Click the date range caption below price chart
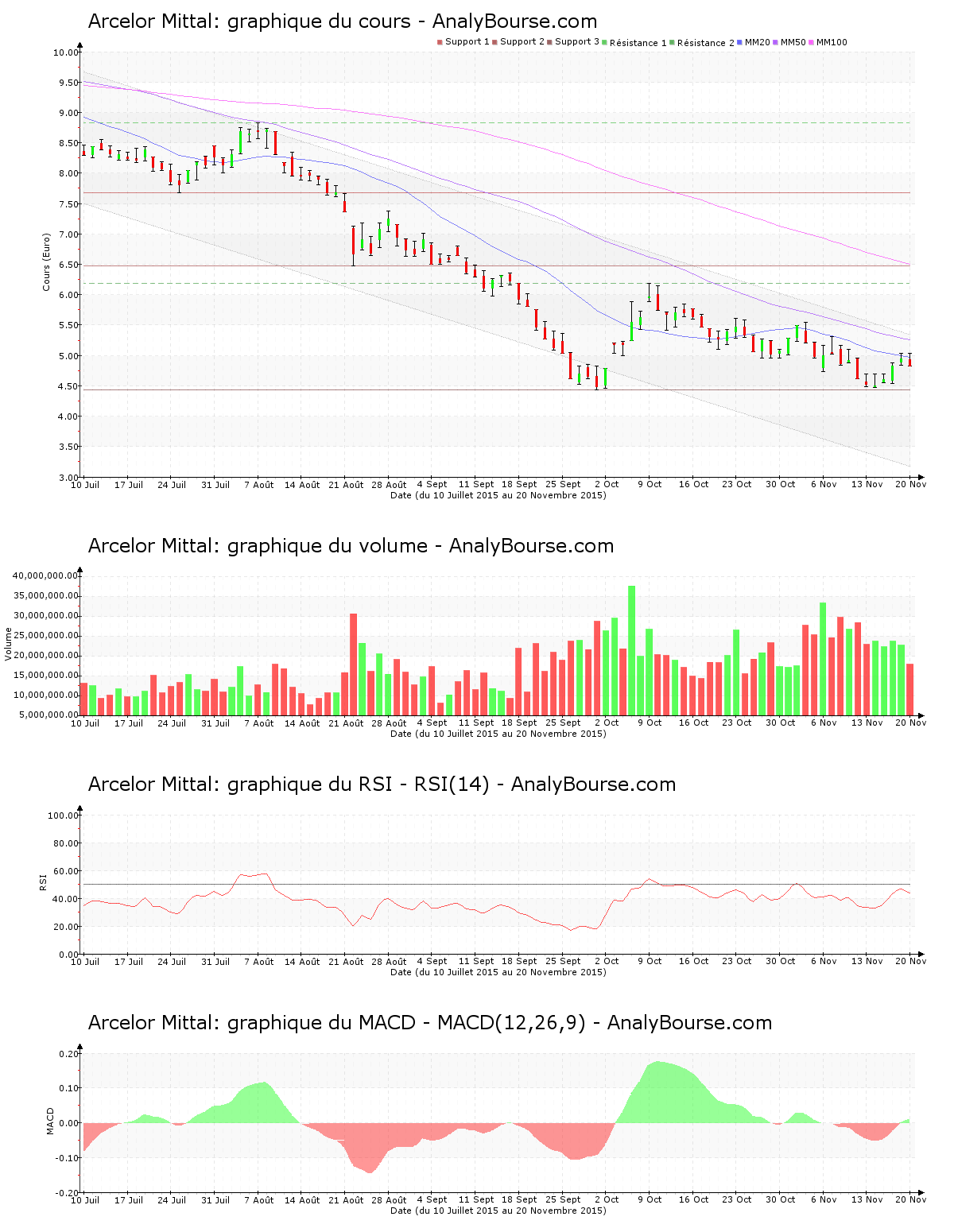954x1232 pixels. pyautogui.click(x=498, y=495)
